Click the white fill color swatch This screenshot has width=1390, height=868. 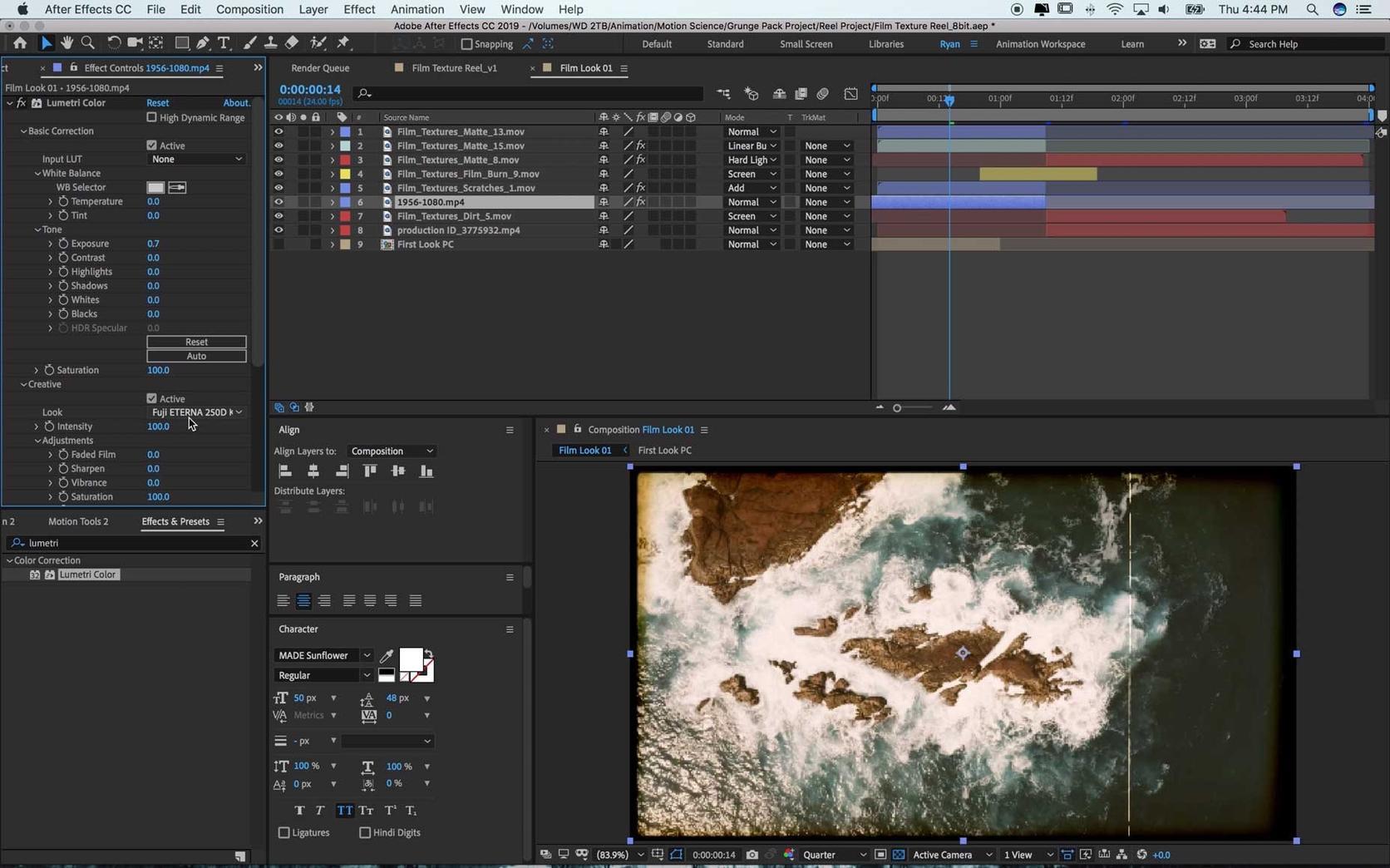(411, 660)
